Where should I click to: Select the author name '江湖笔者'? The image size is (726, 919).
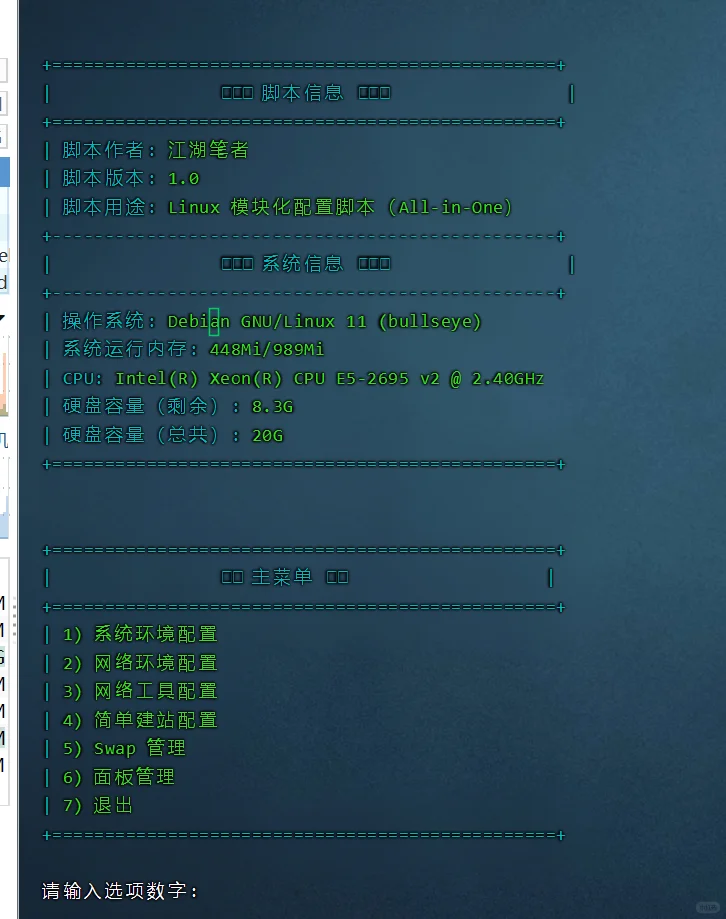[208, 150]
